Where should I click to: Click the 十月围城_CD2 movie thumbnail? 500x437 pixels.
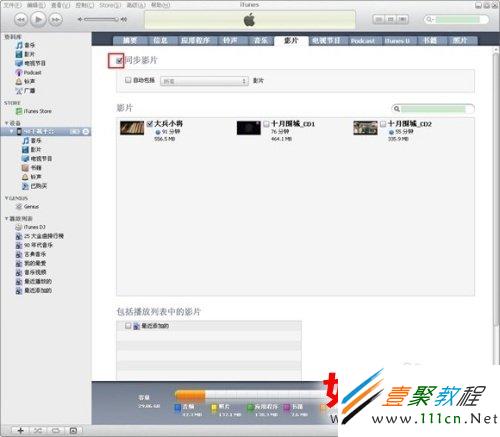pos(365,128)
